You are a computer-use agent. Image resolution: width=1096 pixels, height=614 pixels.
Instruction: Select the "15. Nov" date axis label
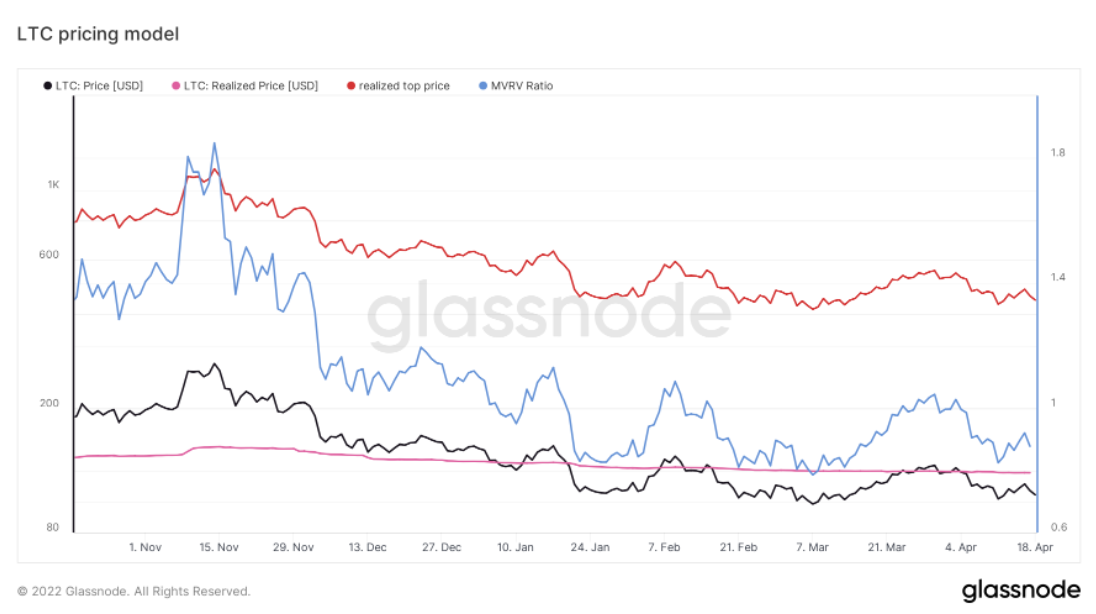[219, 547]
